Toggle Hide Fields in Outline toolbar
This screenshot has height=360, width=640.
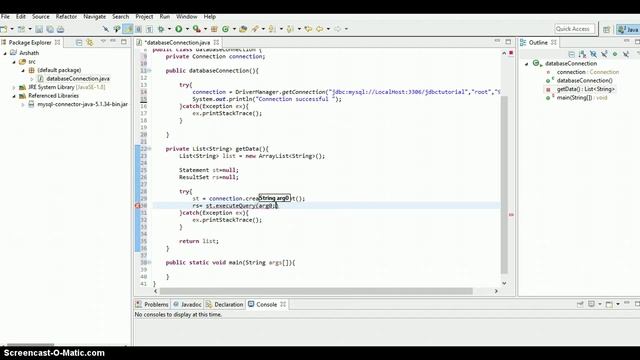593,54
